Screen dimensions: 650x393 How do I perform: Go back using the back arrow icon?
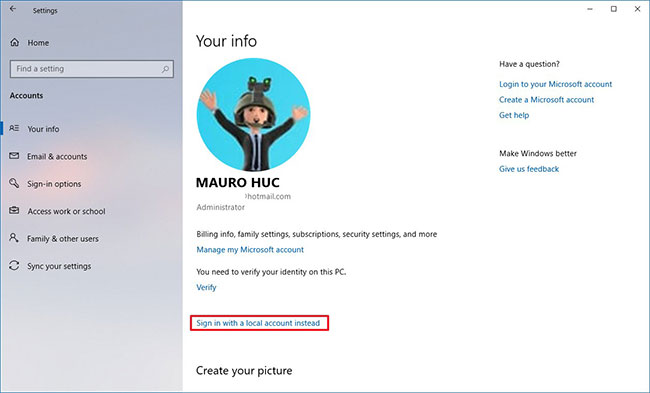13,9
